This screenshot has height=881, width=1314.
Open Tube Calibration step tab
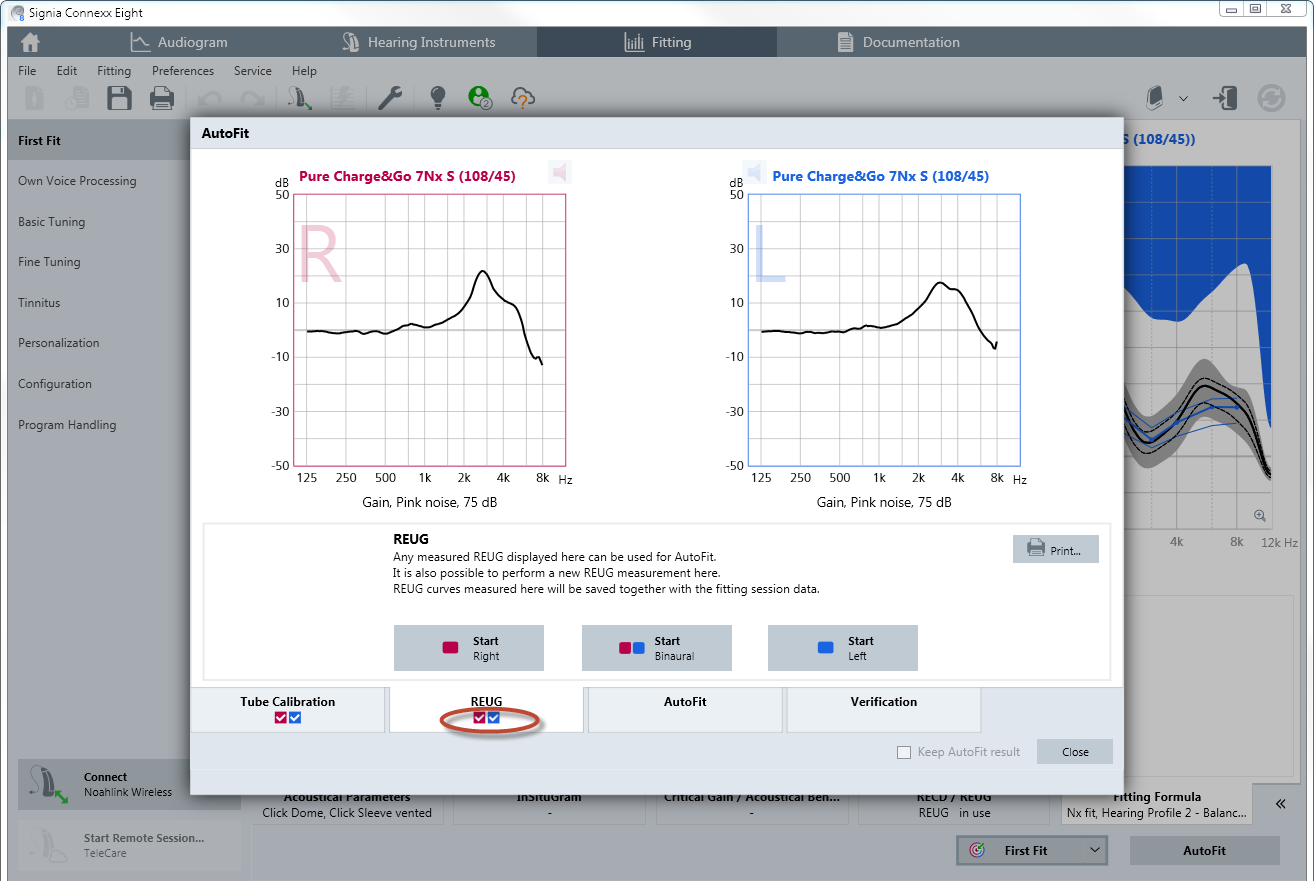coord(288,710)
